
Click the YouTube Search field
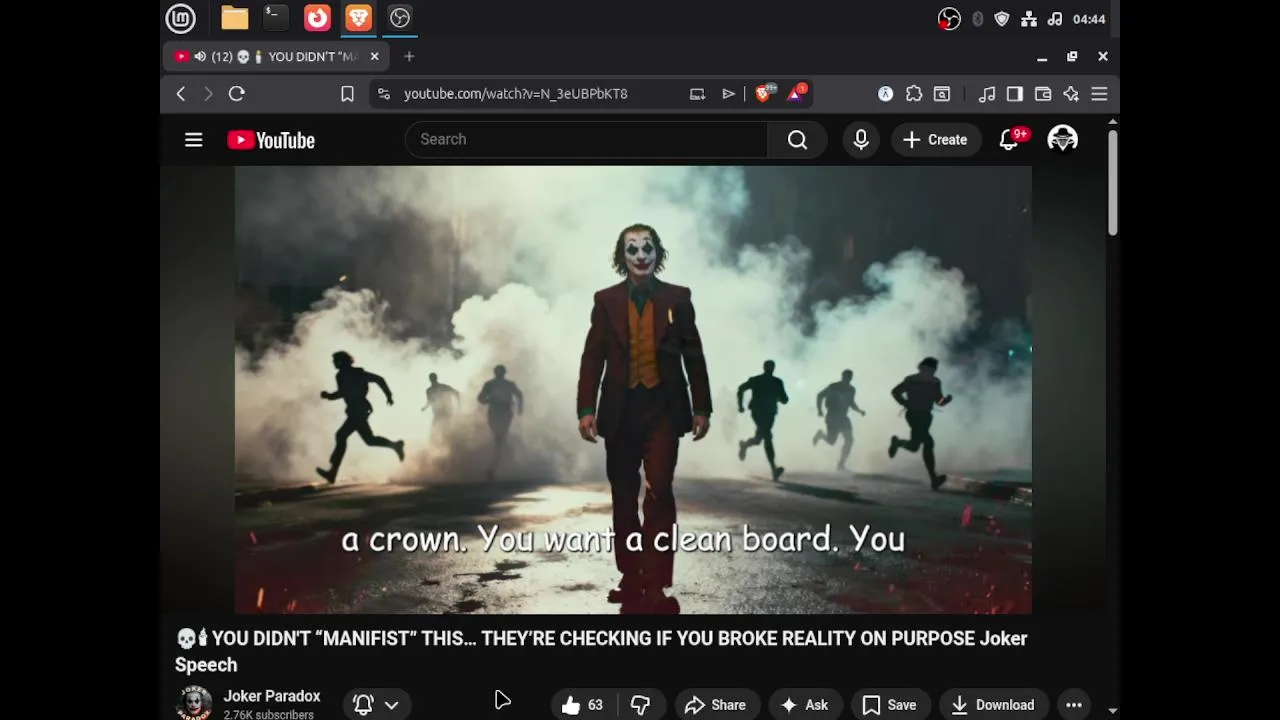(586, 140)
